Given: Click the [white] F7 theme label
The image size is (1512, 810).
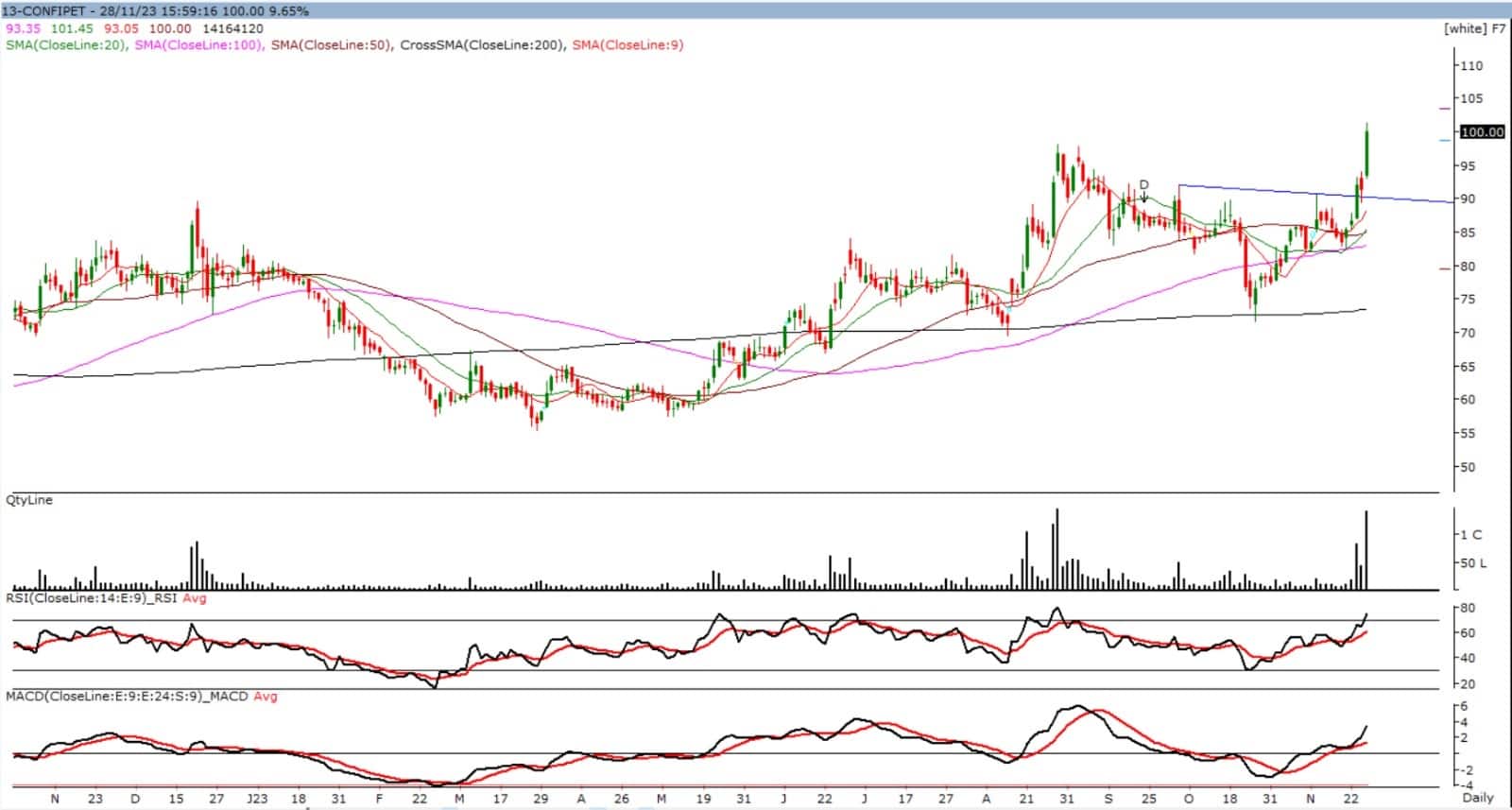Looking at the screenshot, I should 1474,28.
